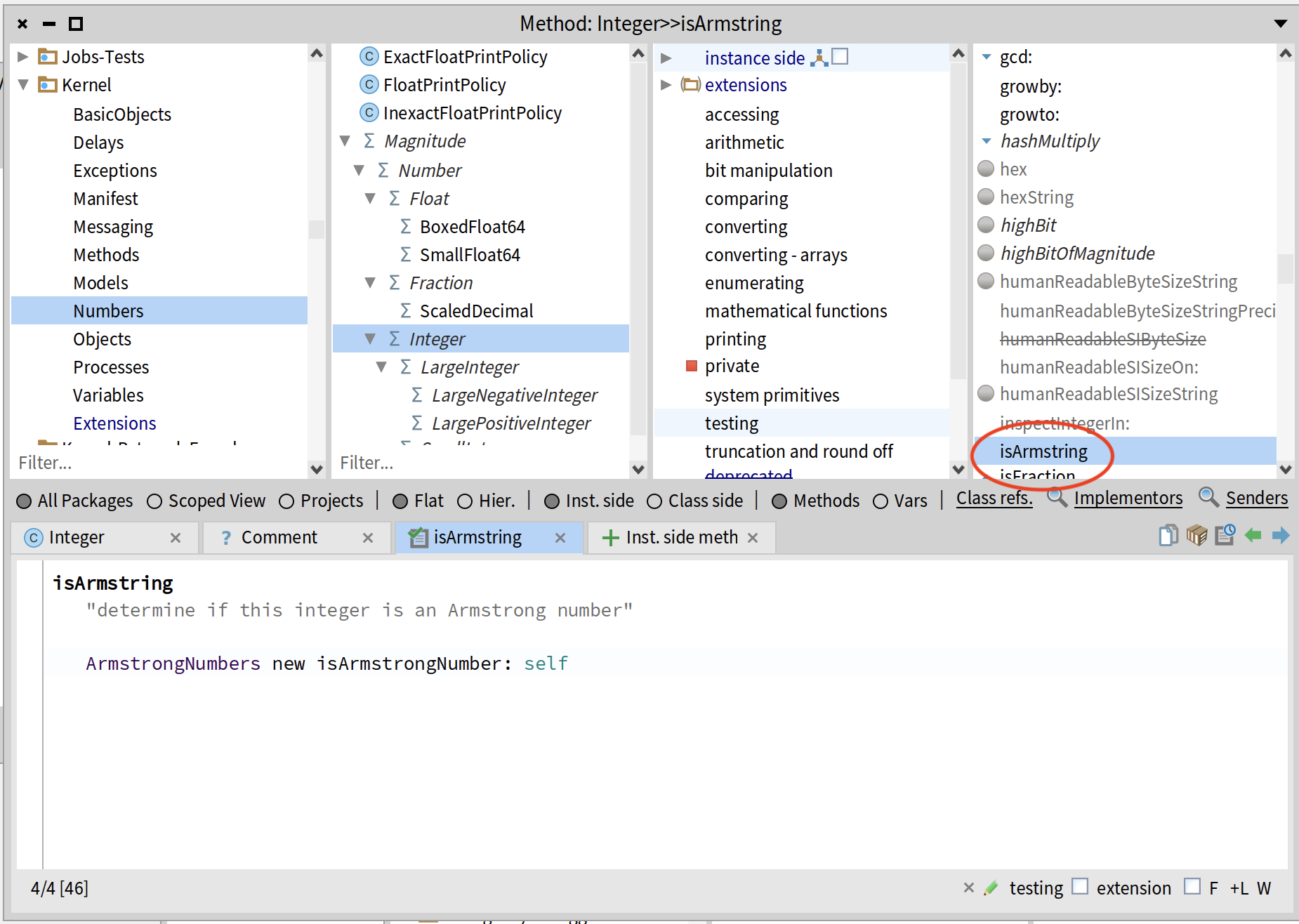Select the All Packages radio button
Screen dimensions: 1299x924
tap(24, 501)
